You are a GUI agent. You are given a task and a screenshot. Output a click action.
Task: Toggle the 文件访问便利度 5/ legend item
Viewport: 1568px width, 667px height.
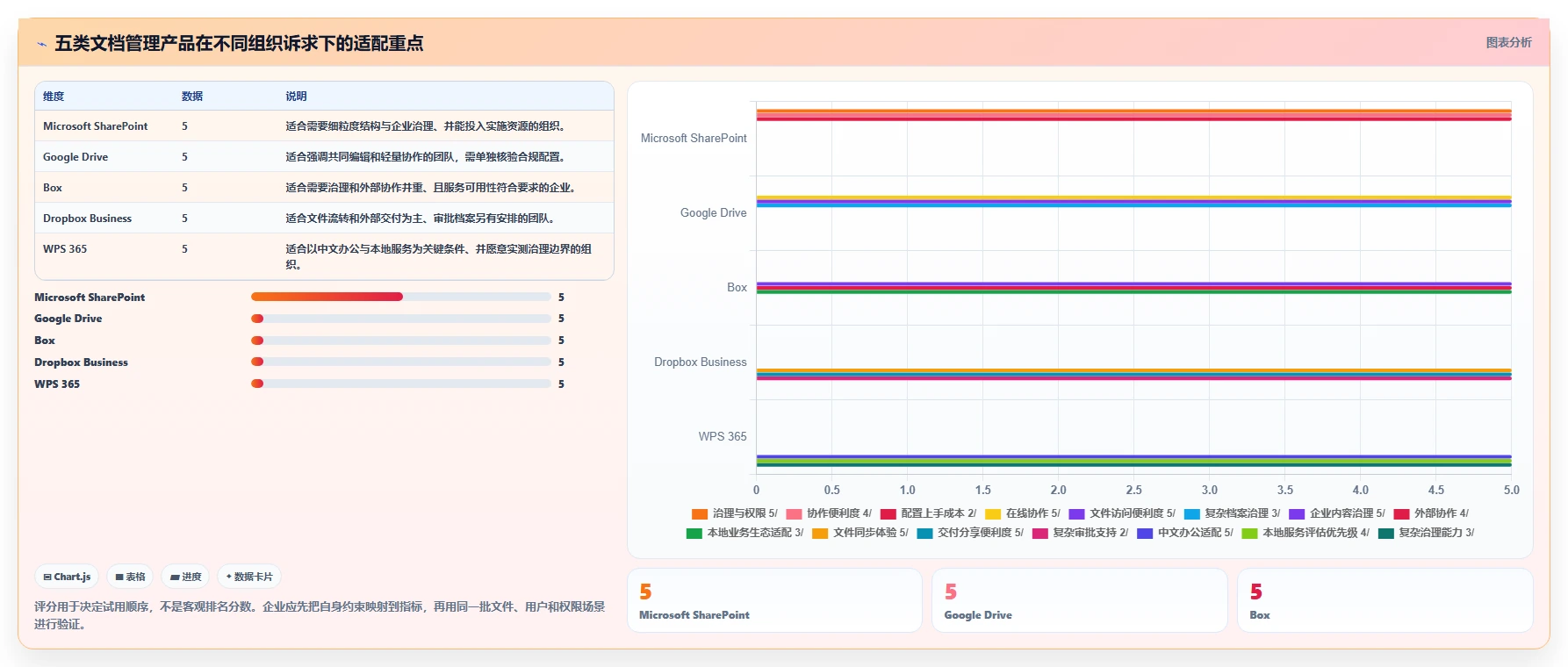coord(1122,513)
